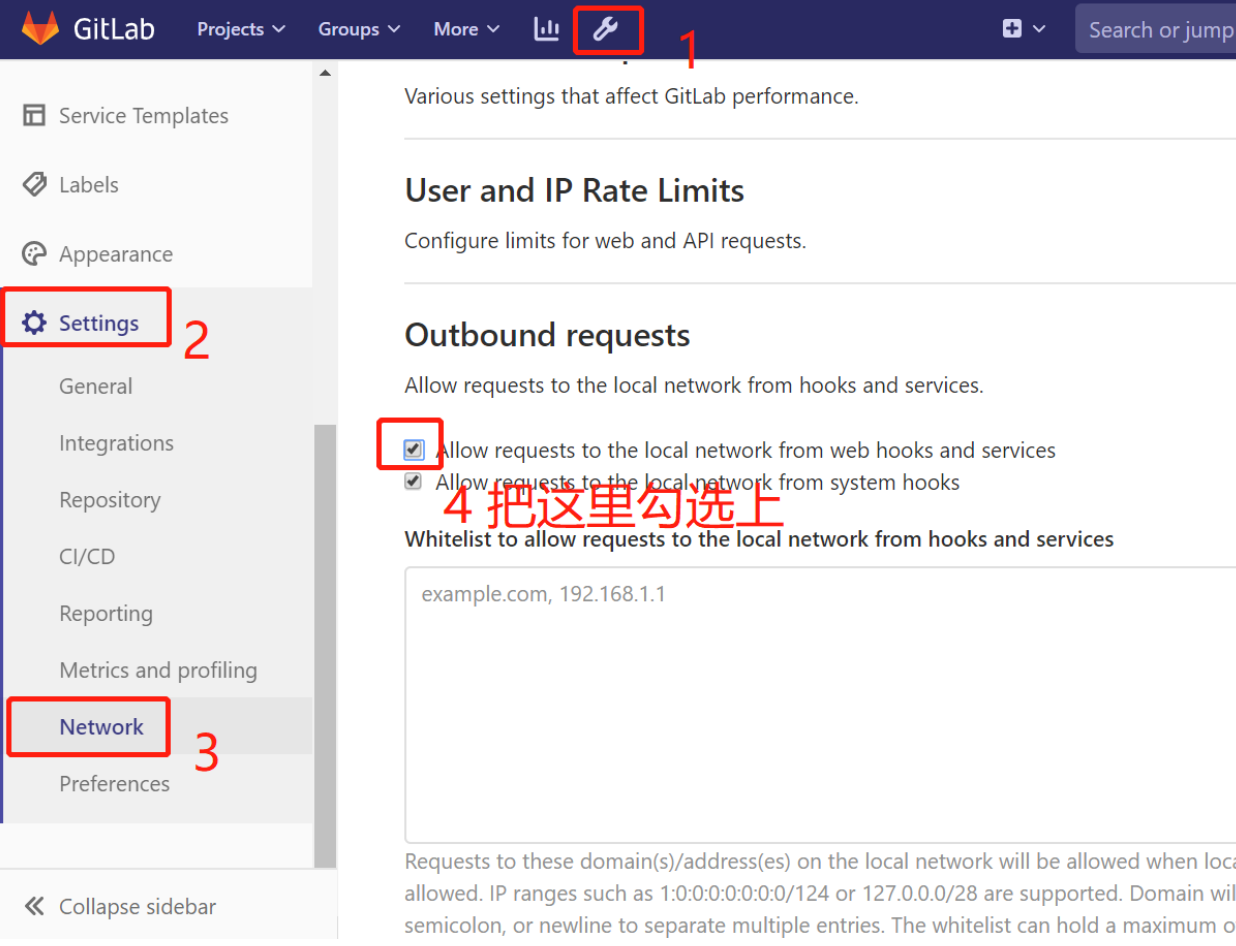Open Metrics and profiling settings
The height and width of the screenshot is (946, 1236).
[158, 670]
